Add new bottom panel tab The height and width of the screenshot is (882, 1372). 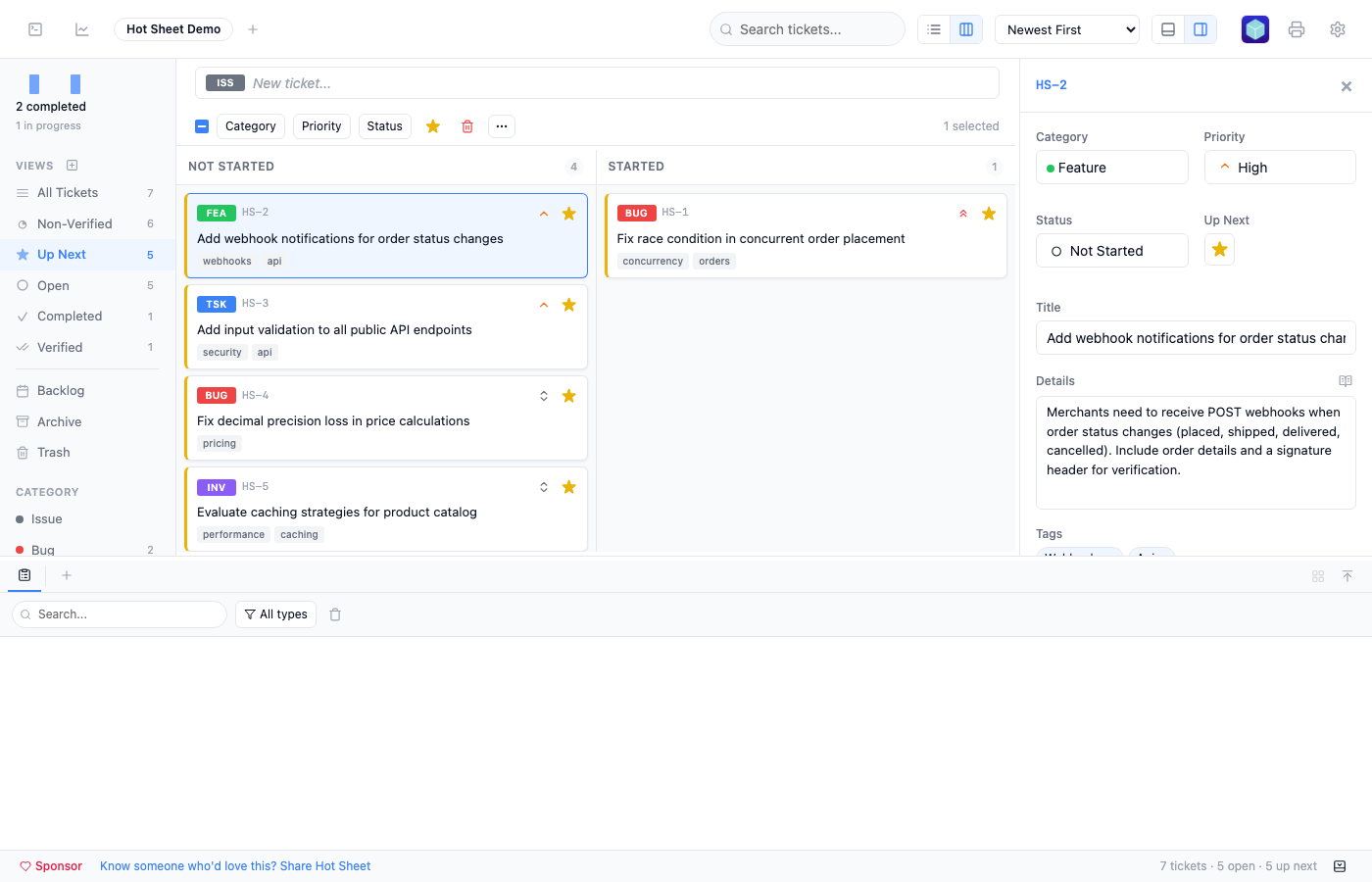[x=67, y=575]
